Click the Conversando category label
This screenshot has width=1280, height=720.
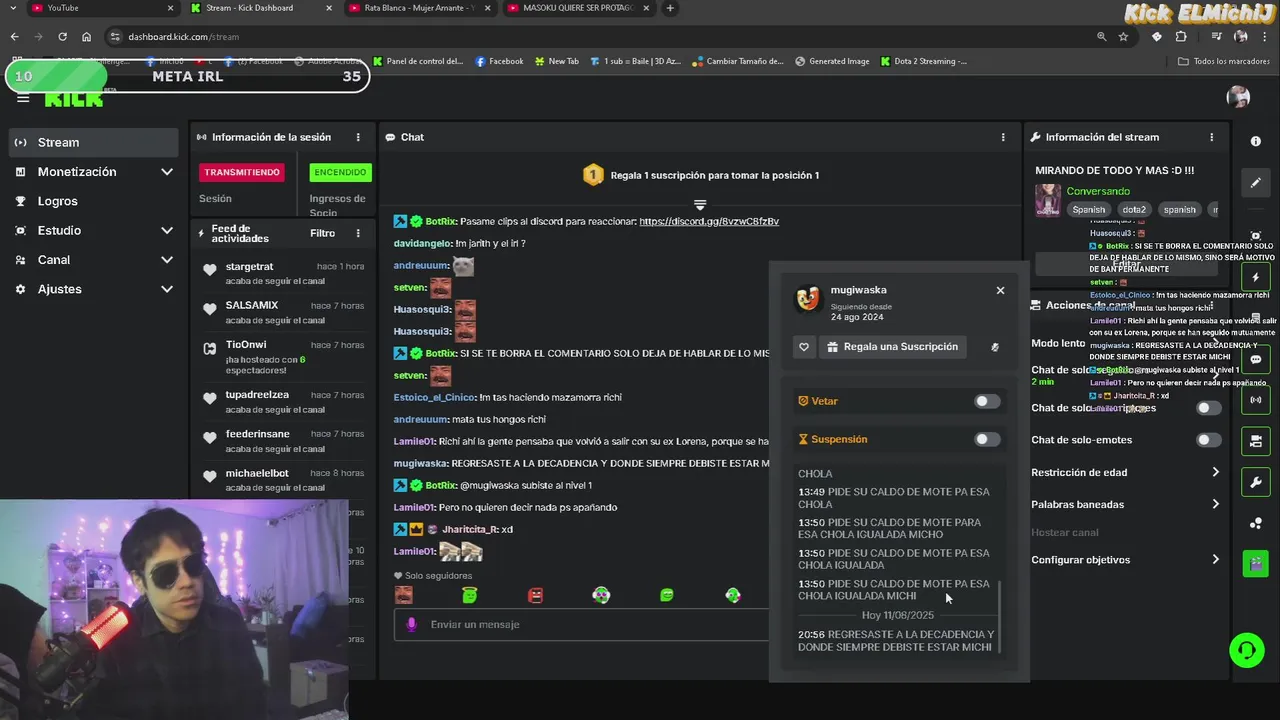click(1098, 191)
